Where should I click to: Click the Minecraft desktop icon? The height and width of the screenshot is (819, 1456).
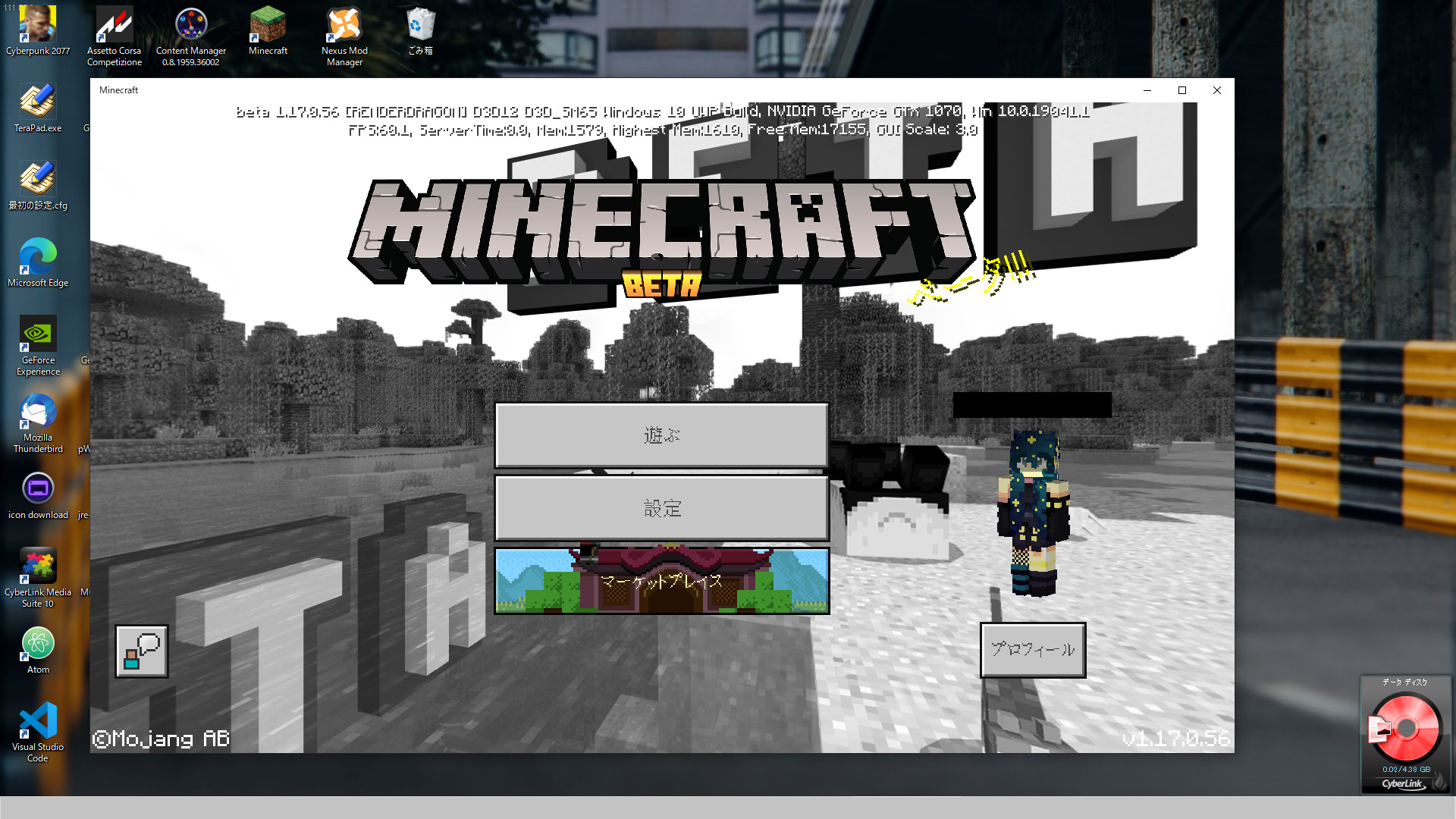click(267, 30)
